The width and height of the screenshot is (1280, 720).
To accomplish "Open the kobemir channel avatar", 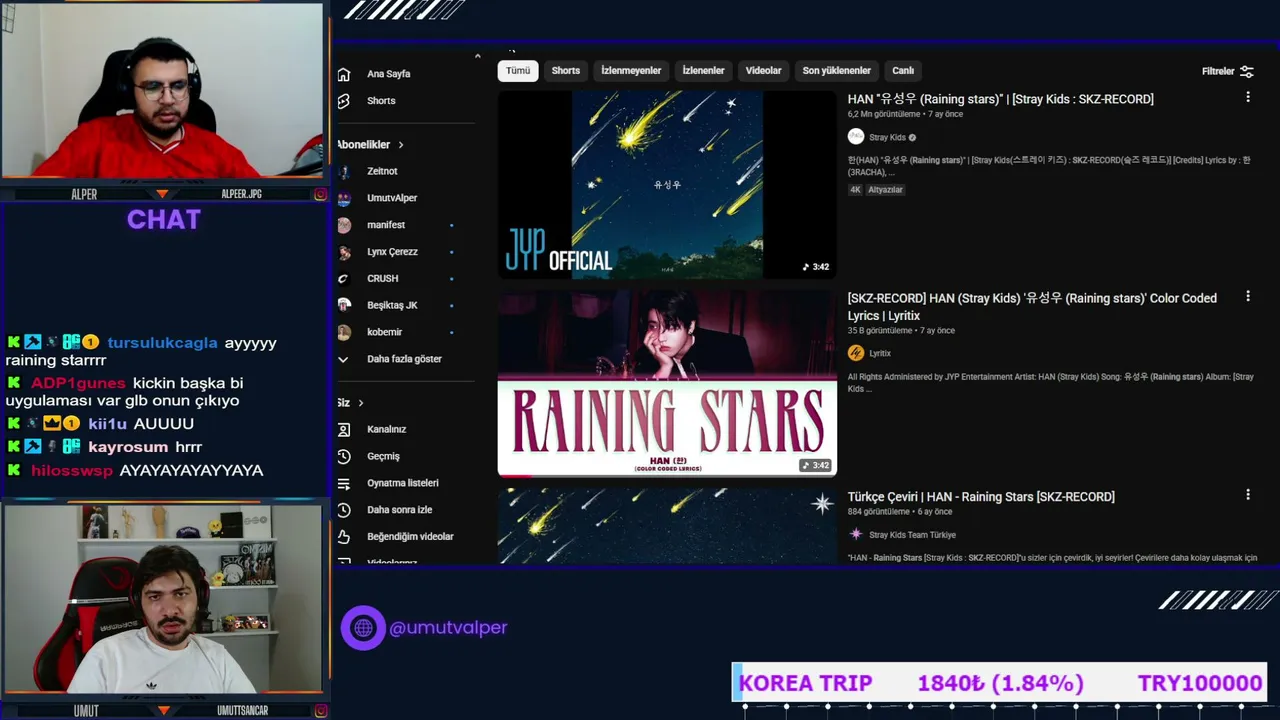I will point(344,332).
